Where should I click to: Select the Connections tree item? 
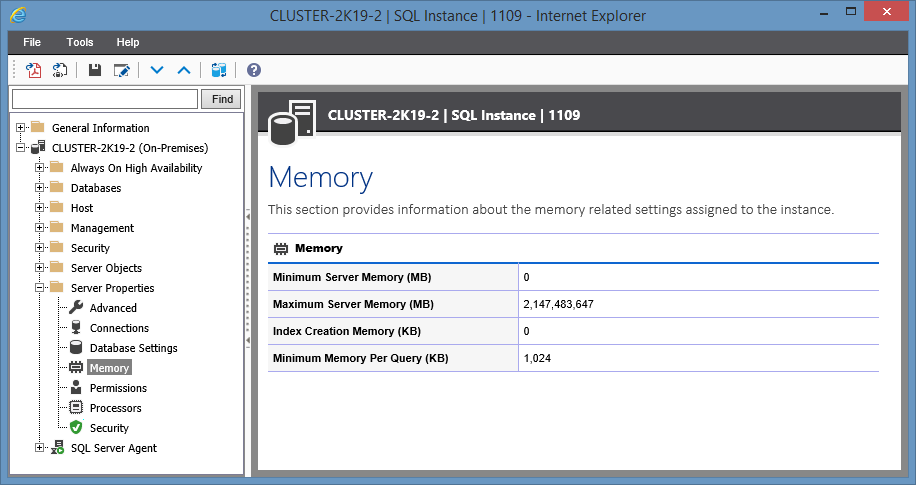[x=119, y=328]
